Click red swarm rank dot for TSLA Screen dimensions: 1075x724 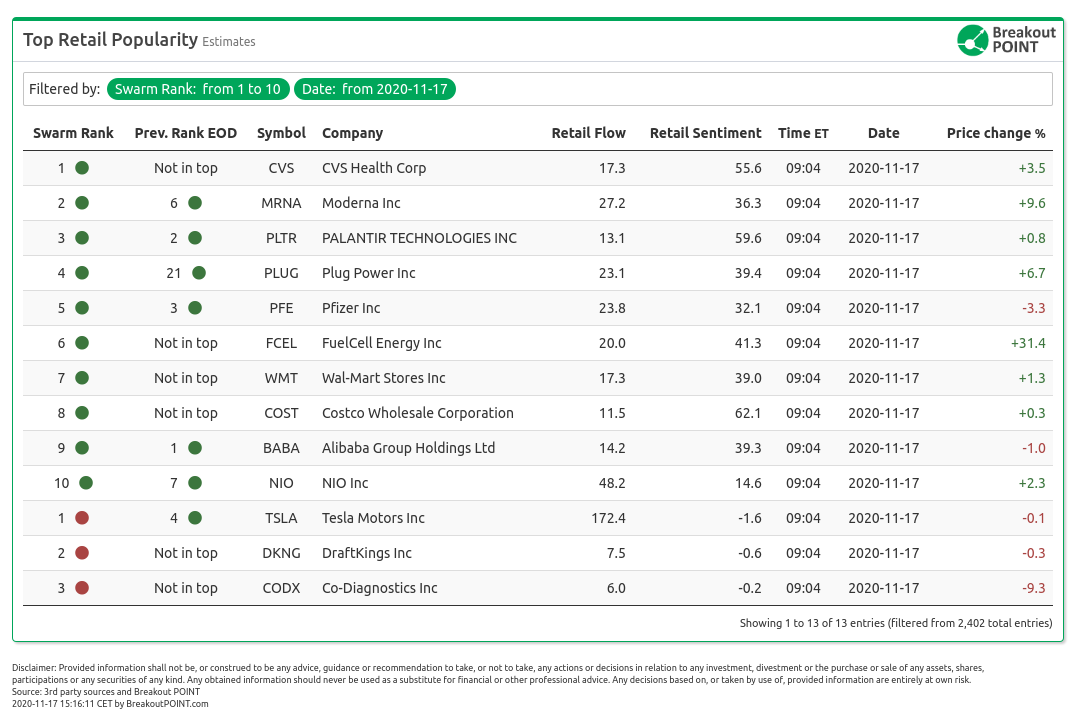[82, 518]
